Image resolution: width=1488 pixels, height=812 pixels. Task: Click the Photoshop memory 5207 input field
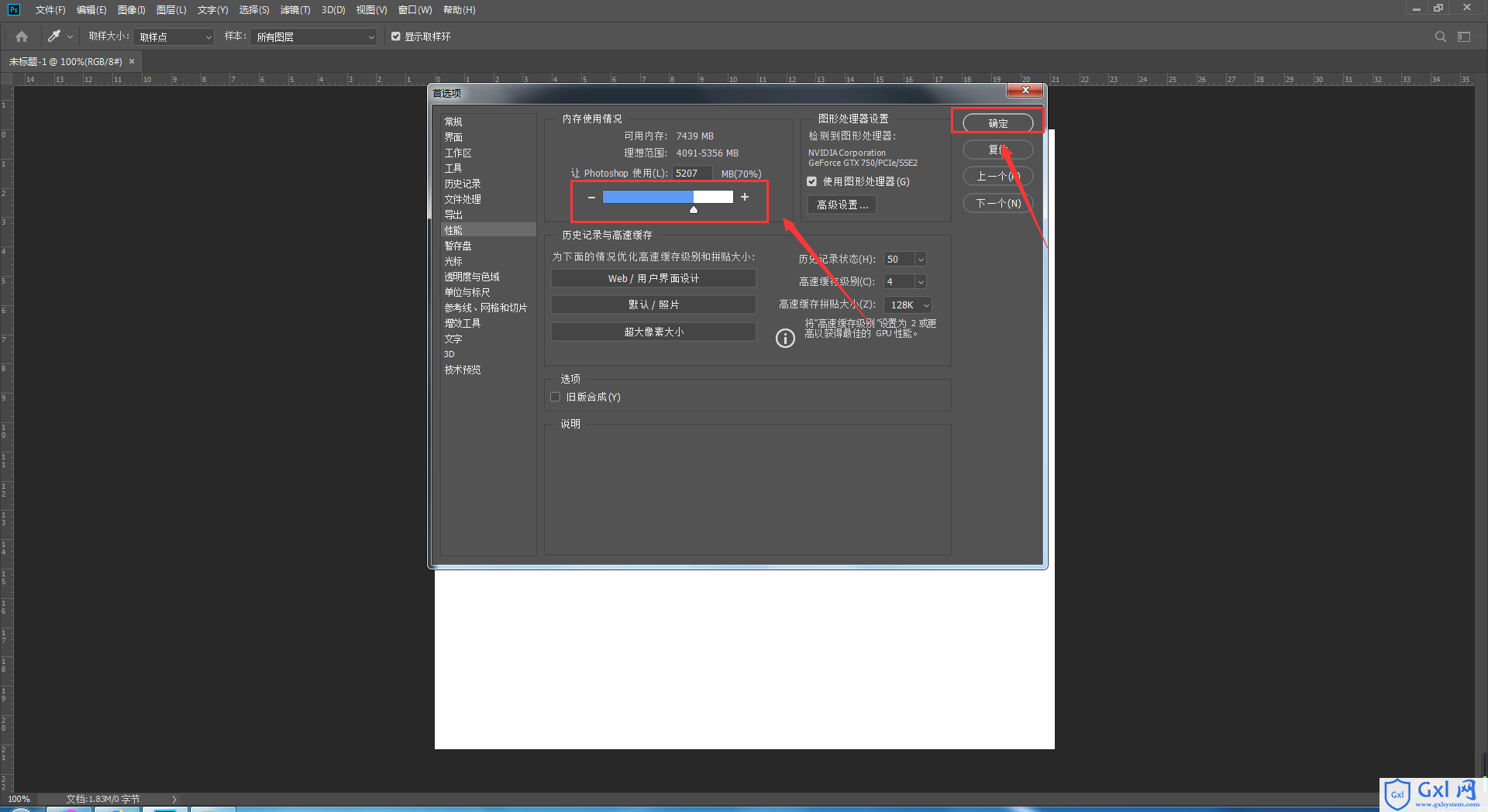692,174
